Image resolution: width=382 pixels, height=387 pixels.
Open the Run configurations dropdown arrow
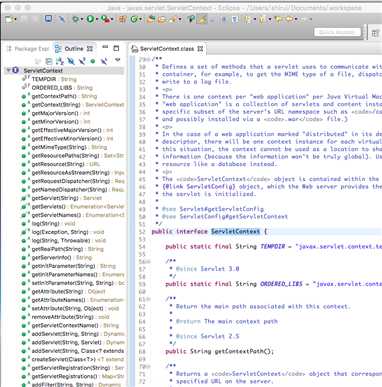pyautogui.click(x=97, y=19)
